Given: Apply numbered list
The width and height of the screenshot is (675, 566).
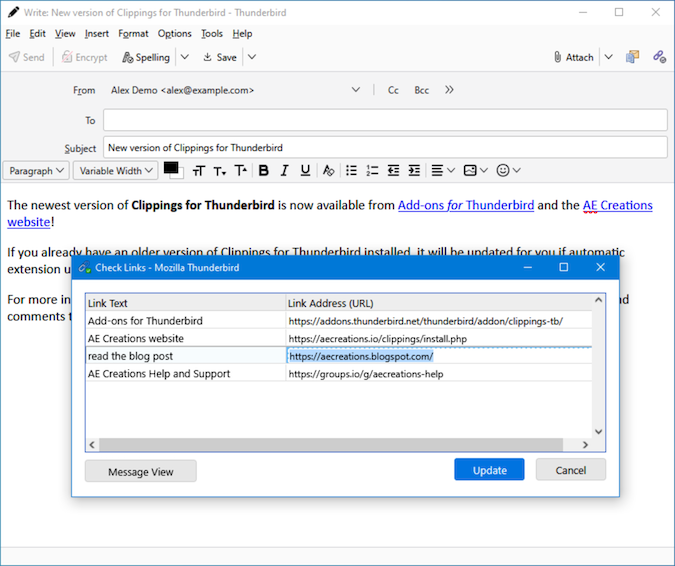Looking at the screenshot, I should click(372, 171).
